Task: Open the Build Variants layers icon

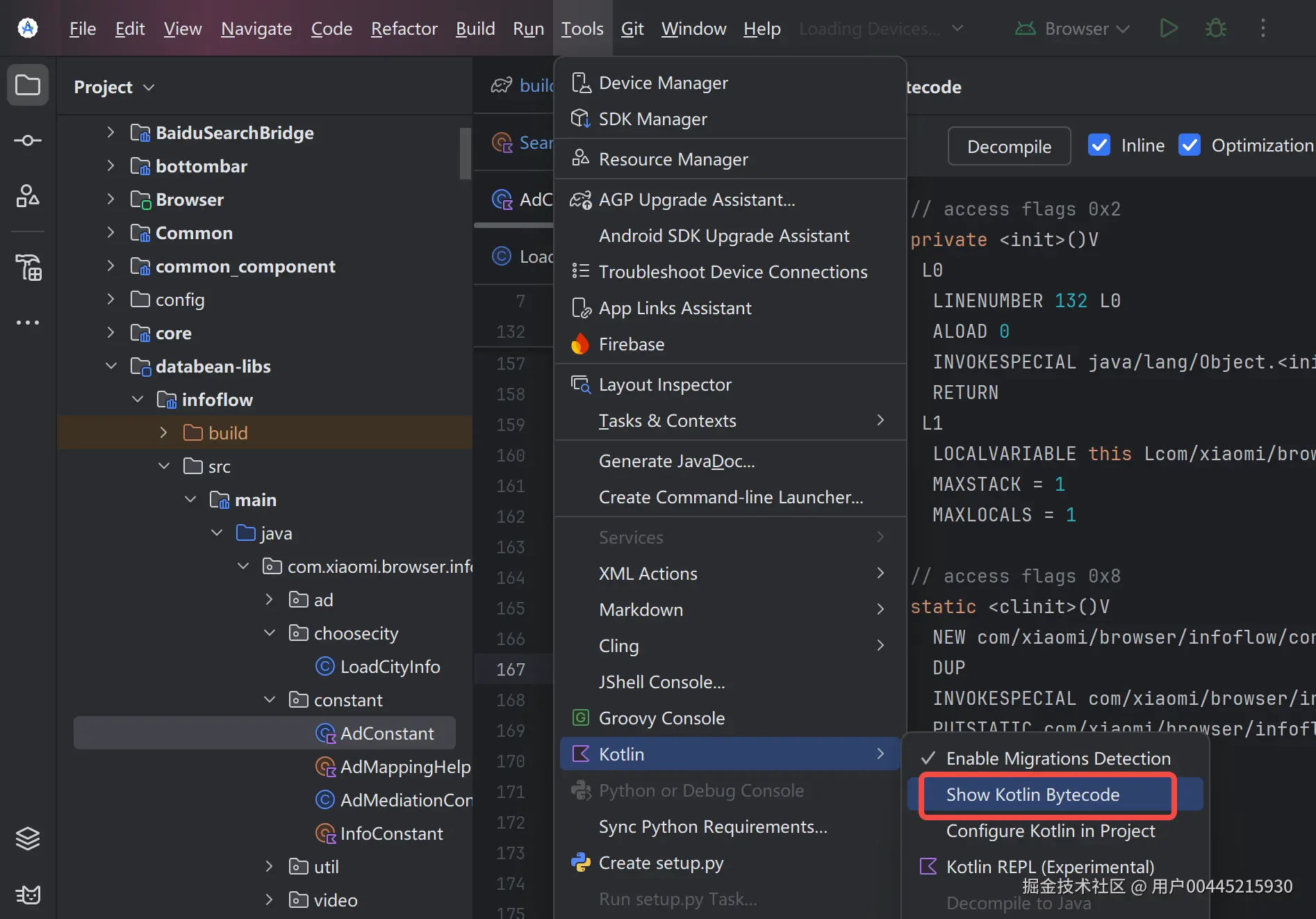Action: click(28, 838)
